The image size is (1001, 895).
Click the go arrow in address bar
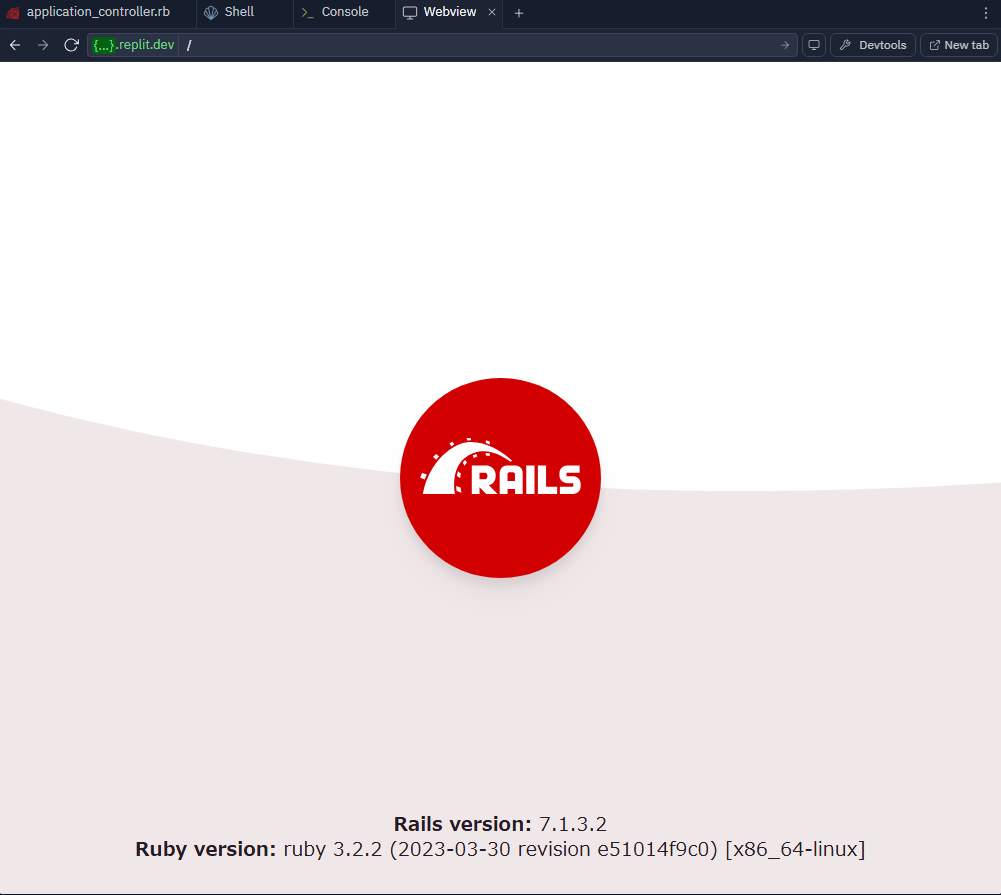[785, 45]
